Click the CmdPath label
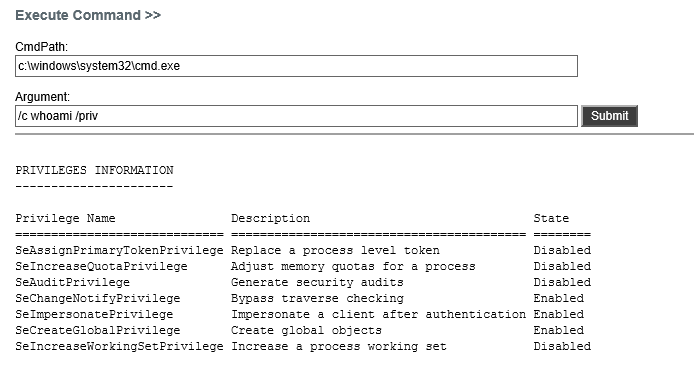 (x=42, y=47)
